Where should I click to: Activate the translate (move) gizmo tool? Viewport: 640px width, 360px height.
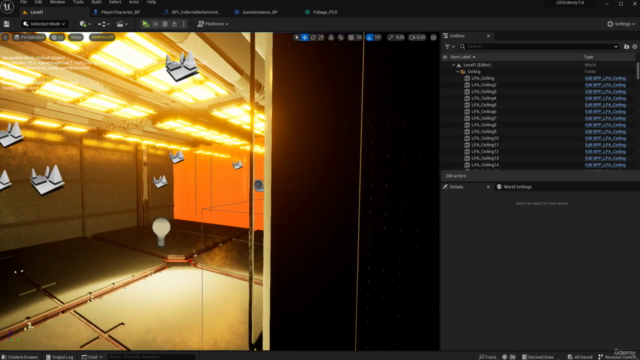[x=304, y=38]
